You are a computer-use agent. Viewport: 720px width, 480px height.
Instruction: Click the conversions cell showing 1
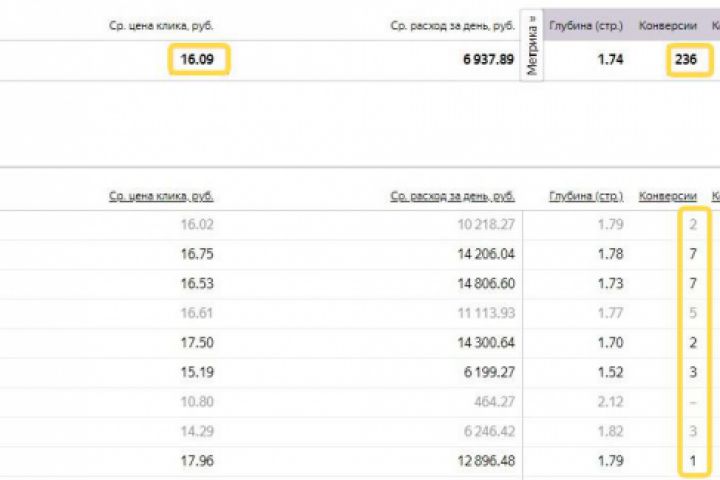tap(693, 461)
